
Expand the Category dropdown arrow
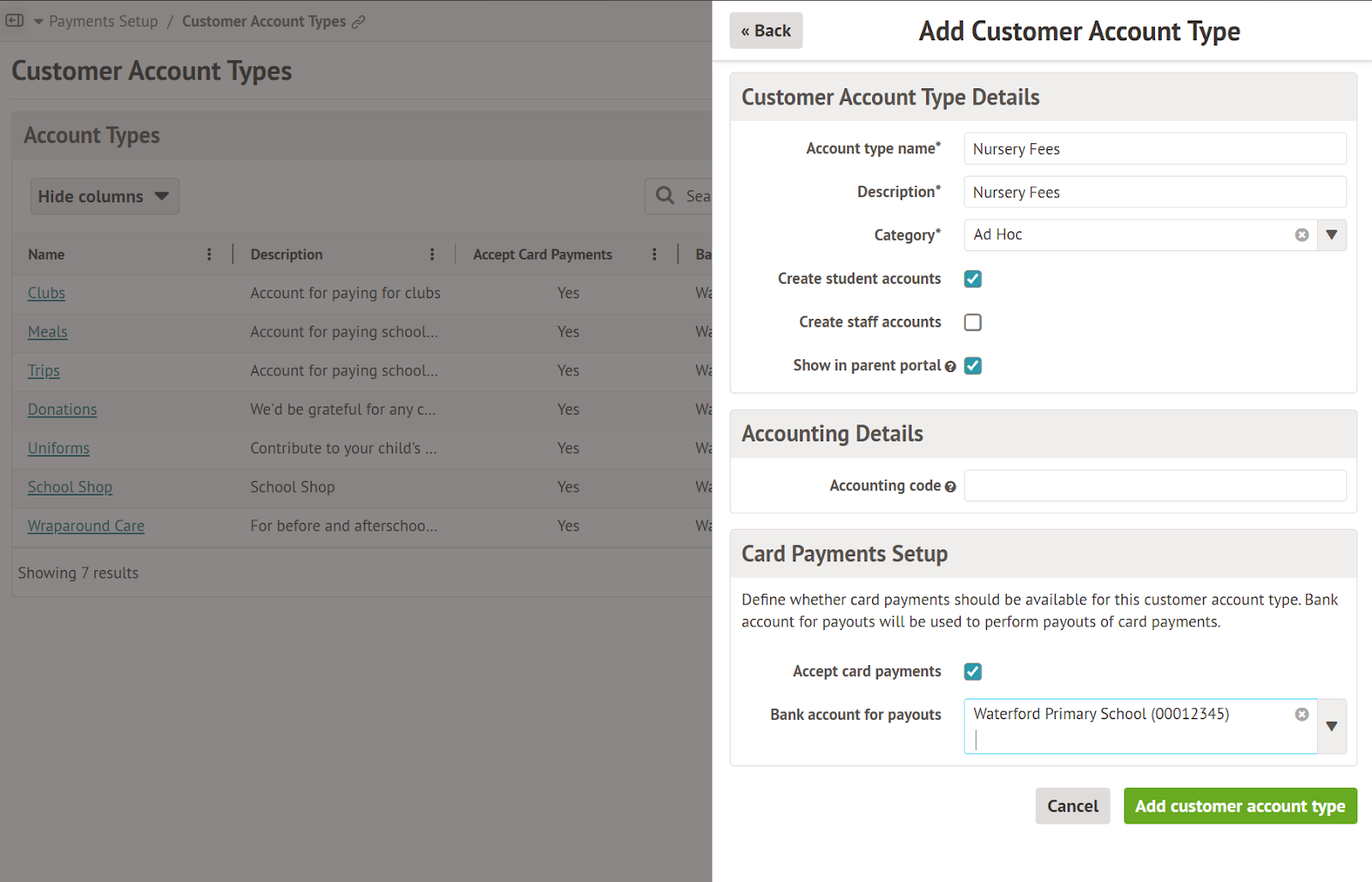1331,235
